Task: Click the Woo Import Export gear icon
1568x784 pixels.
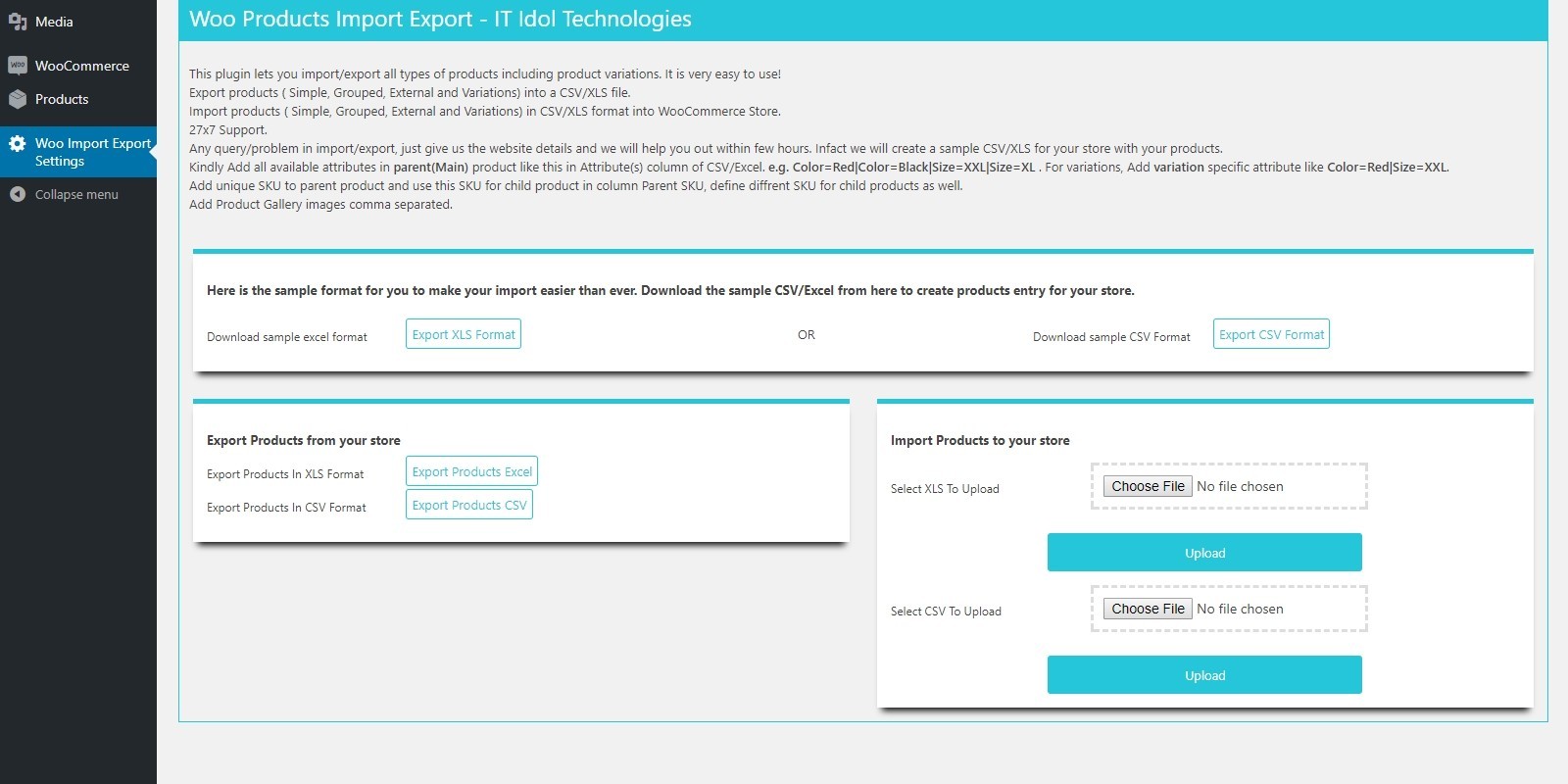Action: pyautogui.click(x=18, y=143)
